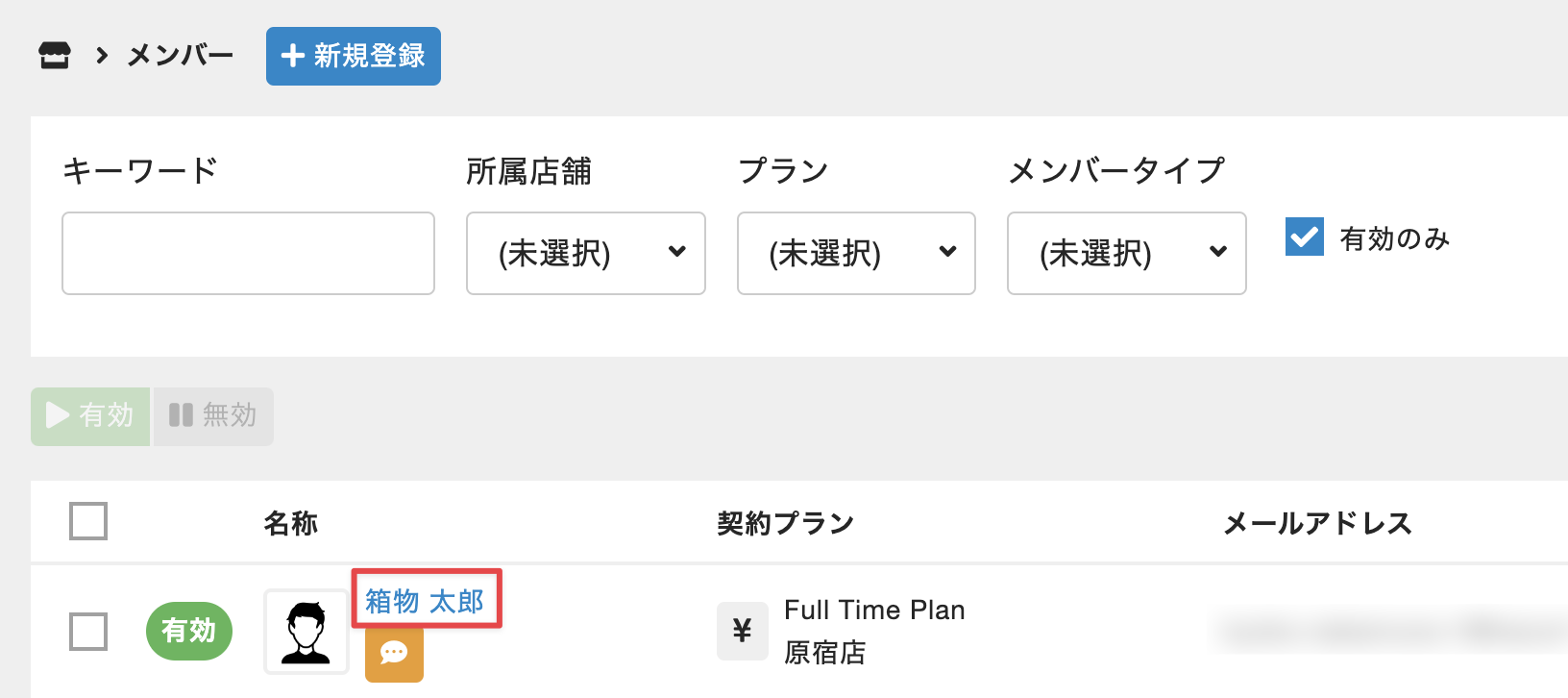
Task: Sort by 名称 column header
Action: [290, 523]
